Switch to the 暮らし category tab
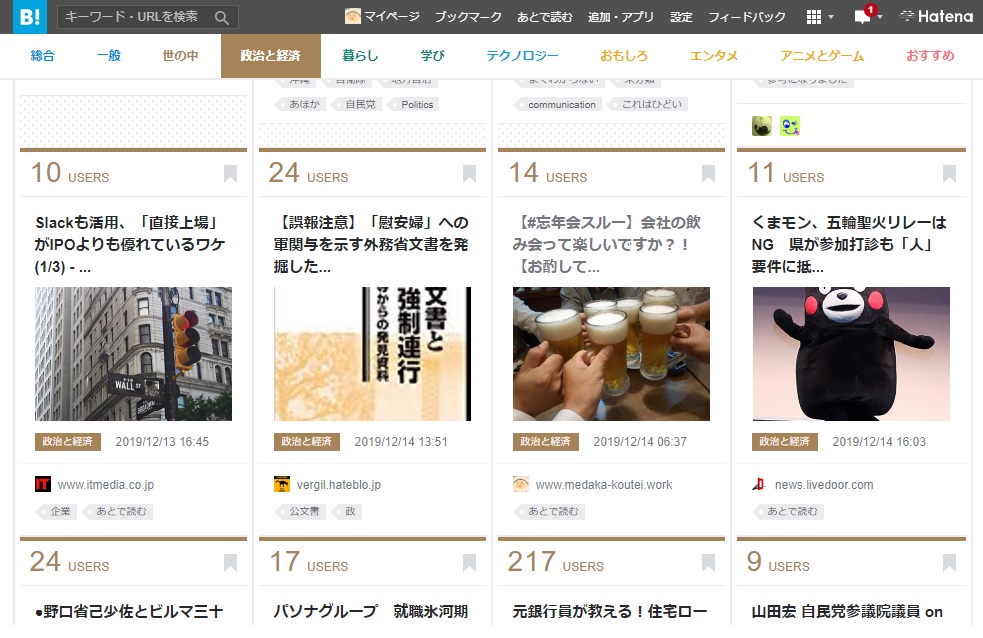Image resolution: width=983 pixels, height=638 pixels. pyautogui.click(x=360, y=56)
